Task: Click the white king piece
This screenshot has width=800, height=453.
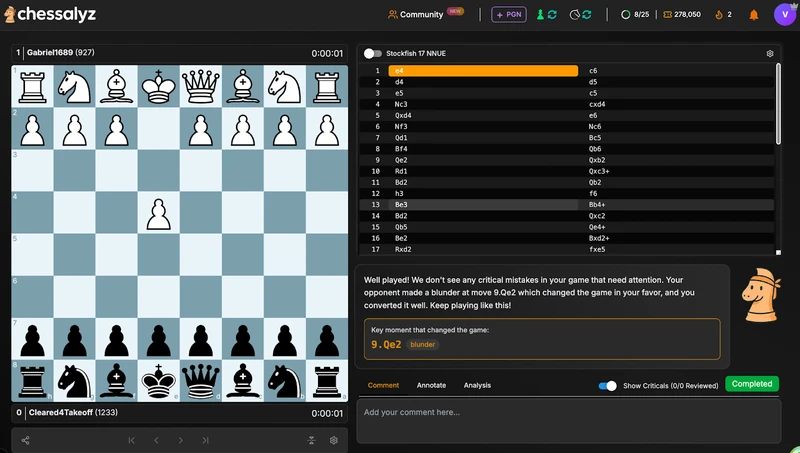Action: coord(159,87)
